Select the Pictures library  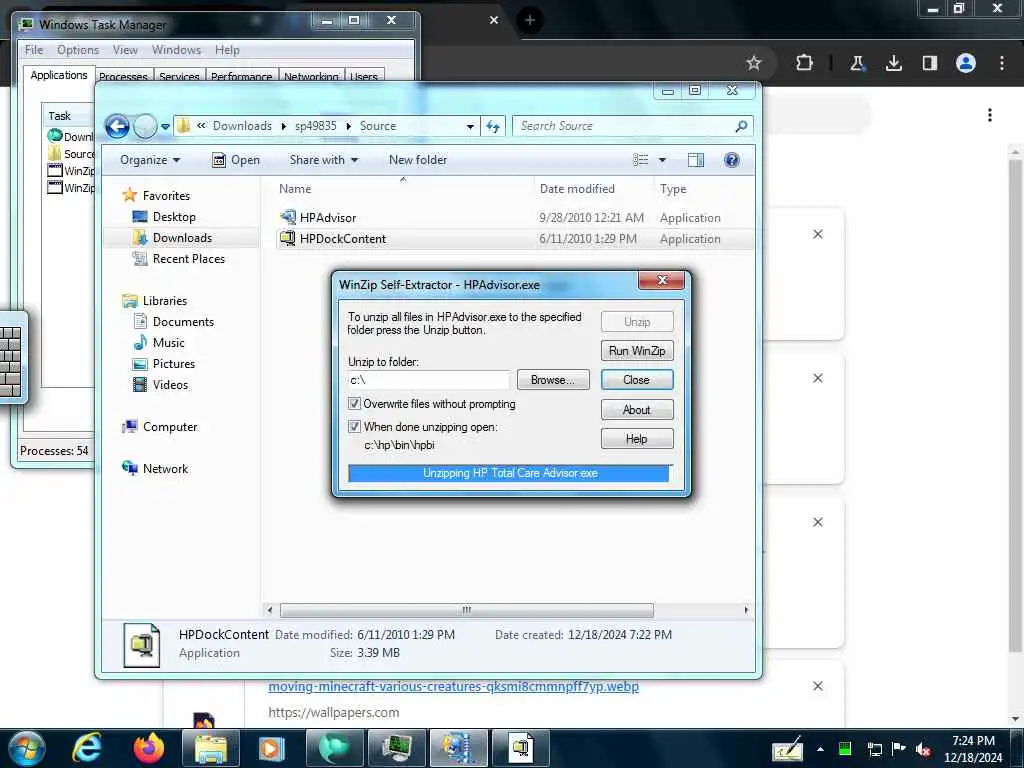(174, 364)
